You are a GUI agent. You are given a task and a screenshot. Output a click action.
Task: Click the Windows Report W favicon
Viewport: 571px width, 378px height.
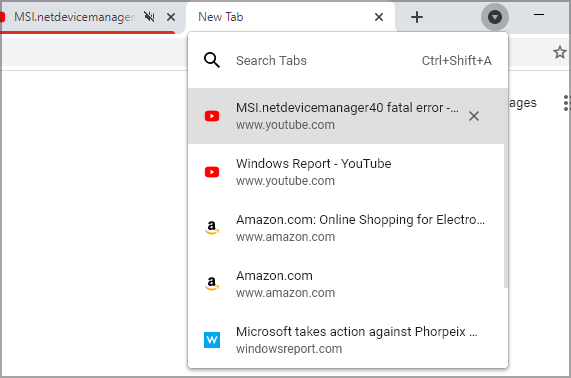(212, 340)
